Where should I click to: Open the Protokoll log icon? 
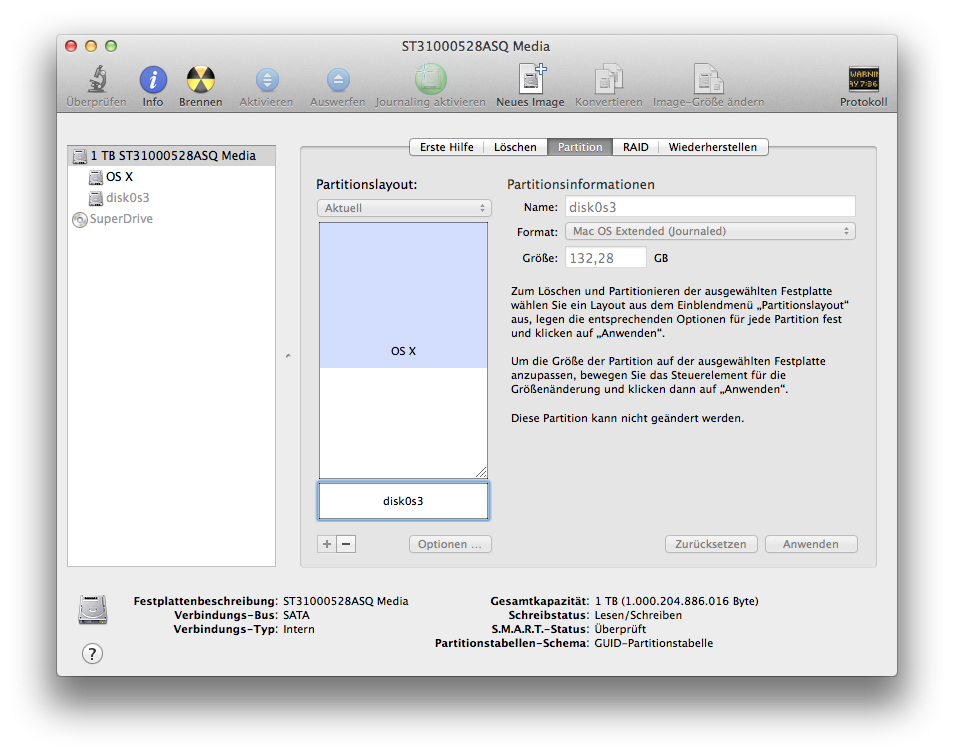click(863, 79)
